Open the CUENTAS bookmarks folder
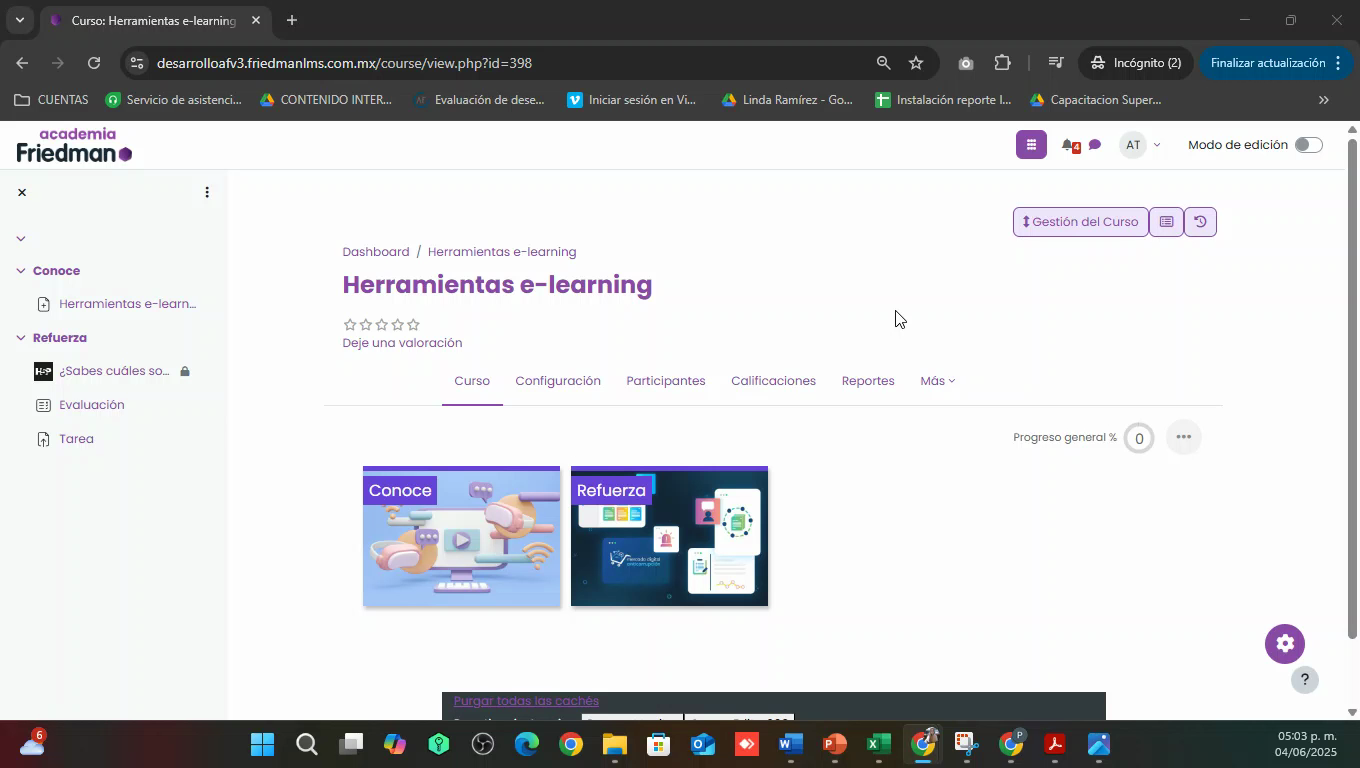1360x768 pixels. click(x=52, y=100)
